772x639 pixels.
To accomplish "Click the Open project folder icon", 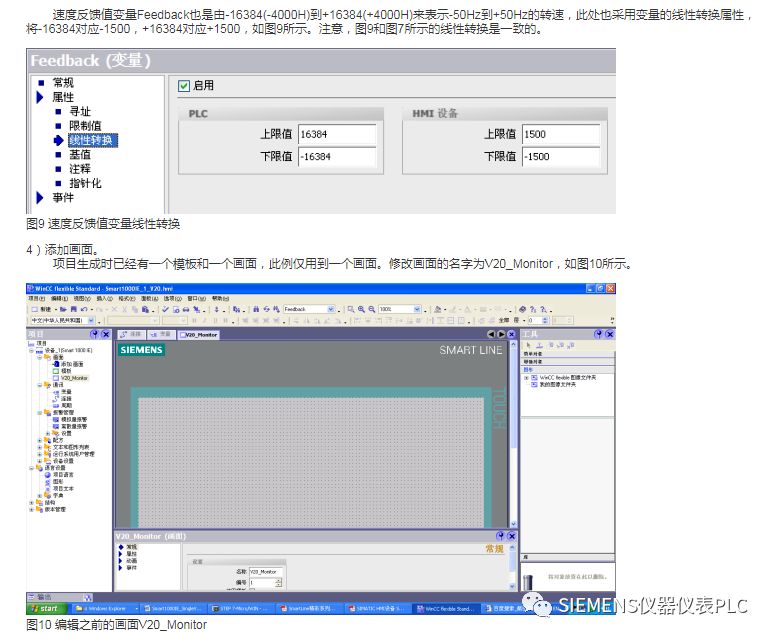I will coord(64,309).
